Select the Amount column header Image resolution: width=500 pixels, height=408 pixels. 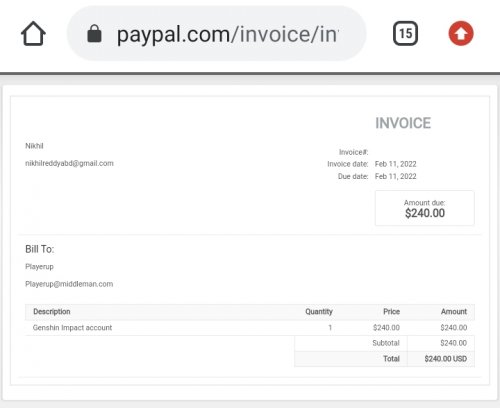[454, 312]
